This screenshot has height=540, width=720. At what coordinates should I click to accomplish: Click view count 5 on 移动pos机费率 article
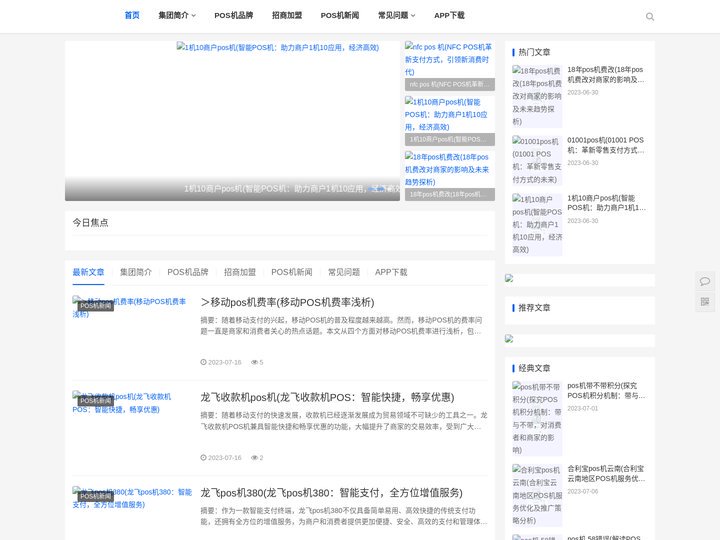tap(257, 362)
